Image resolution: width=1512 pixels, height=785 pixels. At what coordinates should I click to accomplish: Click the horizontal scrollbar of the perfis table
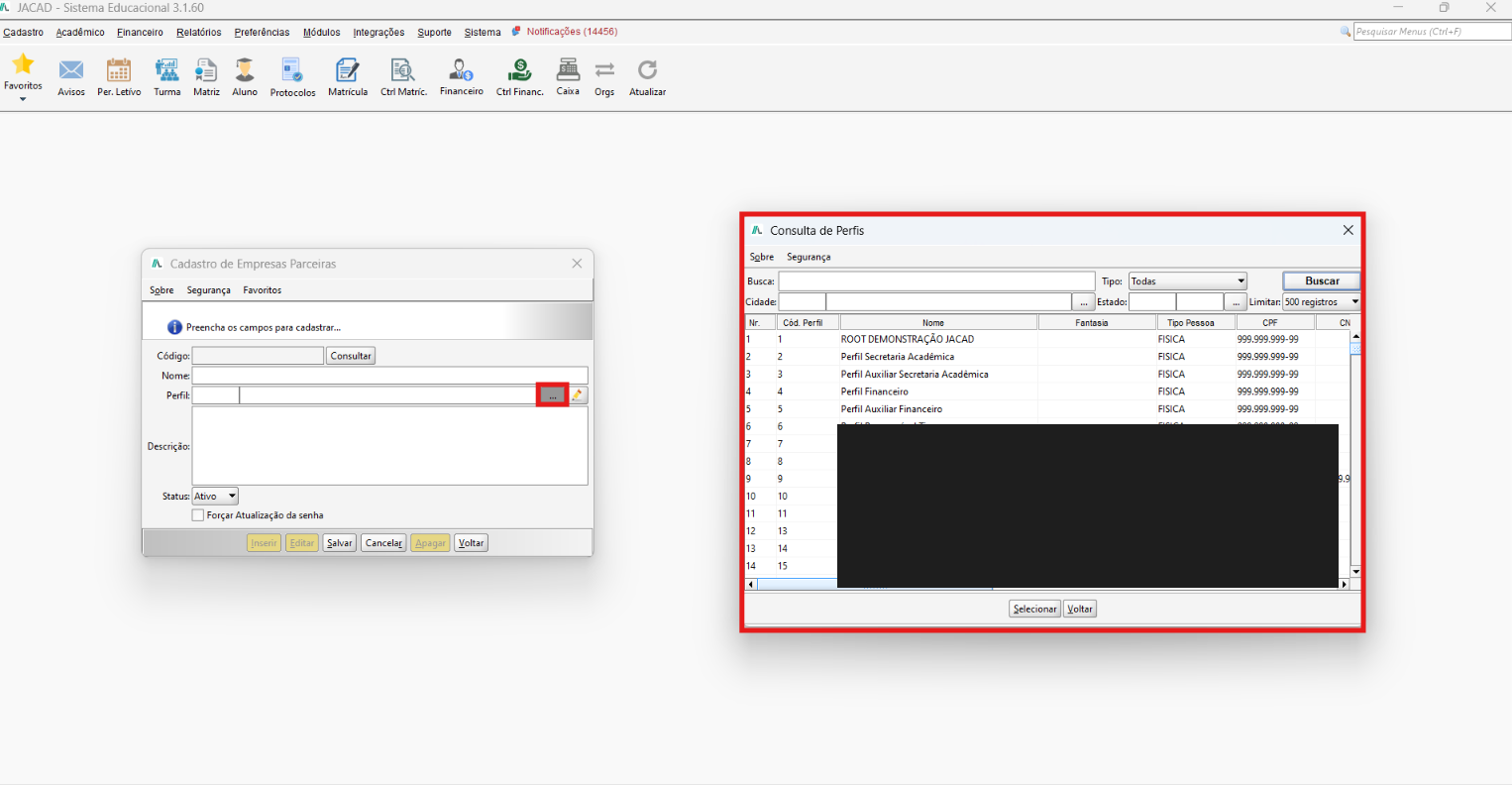tap(1047, 585)
